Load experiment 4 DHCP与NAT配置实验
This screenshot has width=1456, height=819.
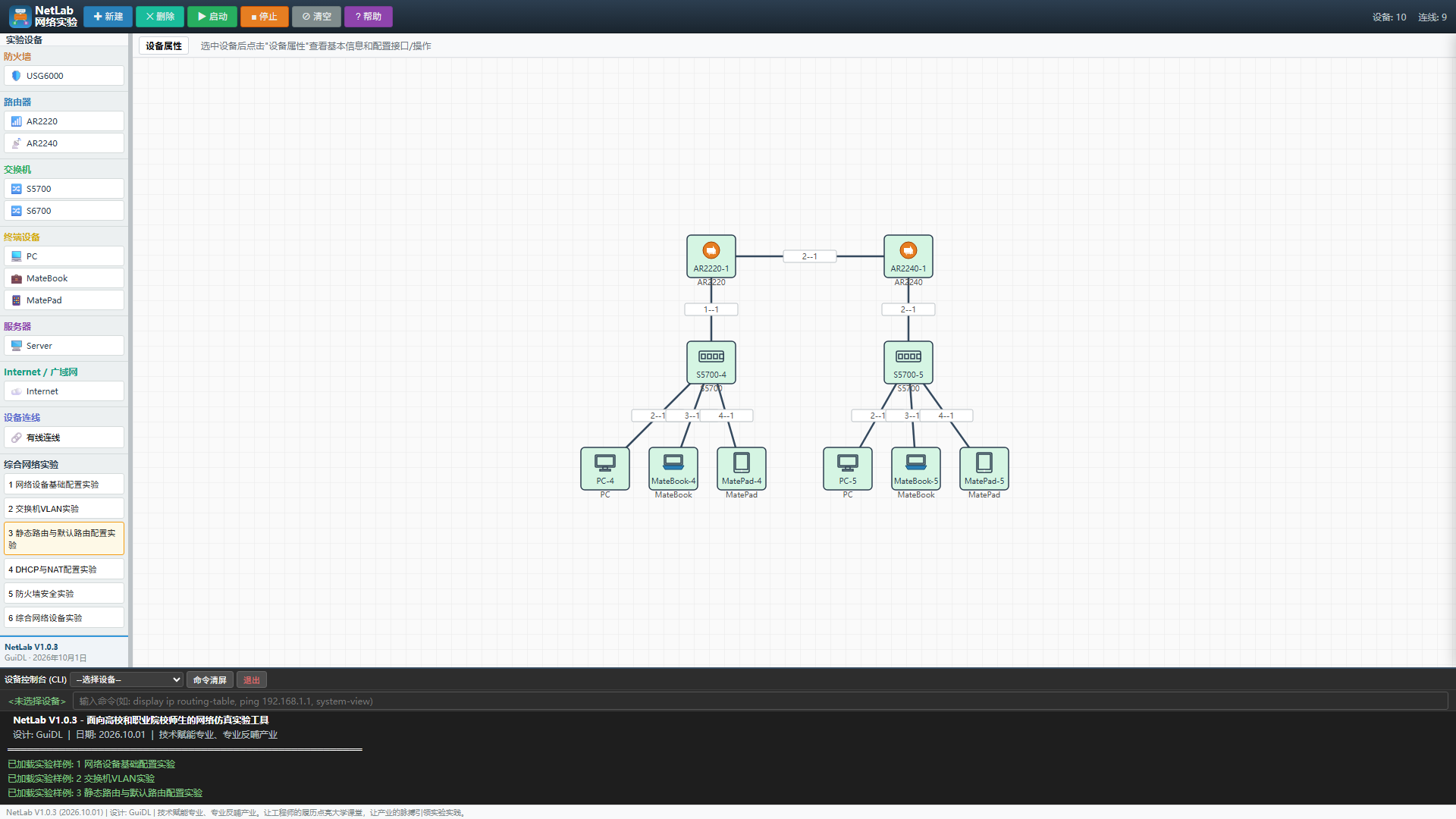tap(64, 570)
